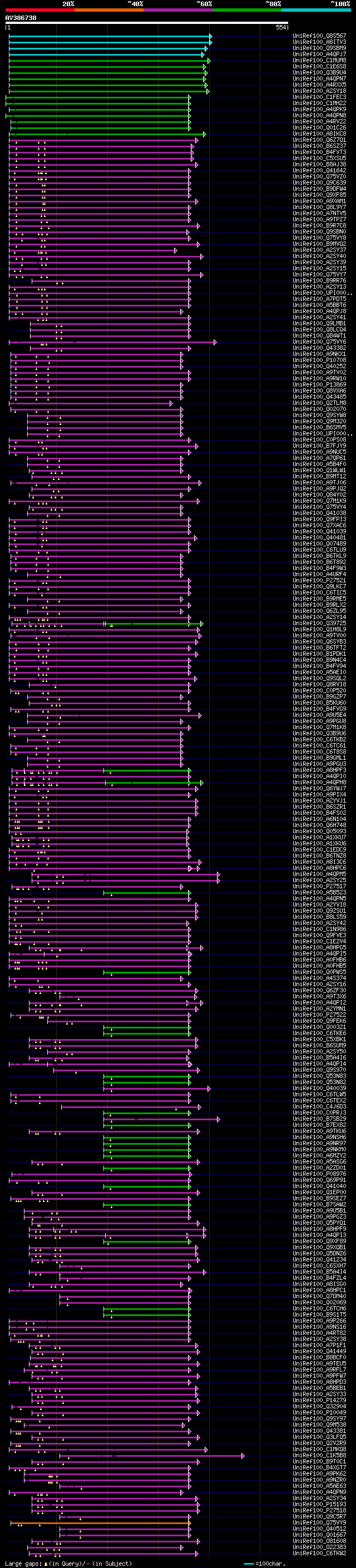Select hit UniRef100_A4QPK9
This screenshot has width=356, height=1568.
(x=319, y=109)
